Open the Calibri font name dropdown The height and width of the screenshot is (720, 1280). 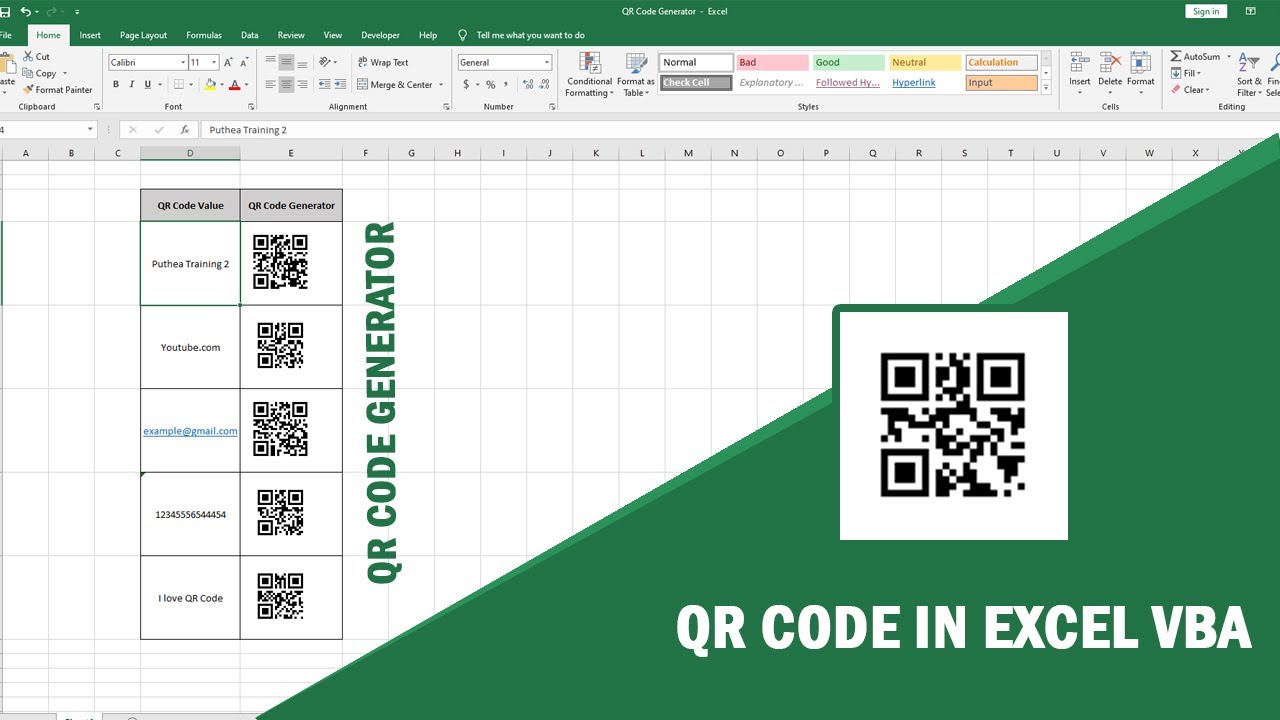click(x=181, y=62)
